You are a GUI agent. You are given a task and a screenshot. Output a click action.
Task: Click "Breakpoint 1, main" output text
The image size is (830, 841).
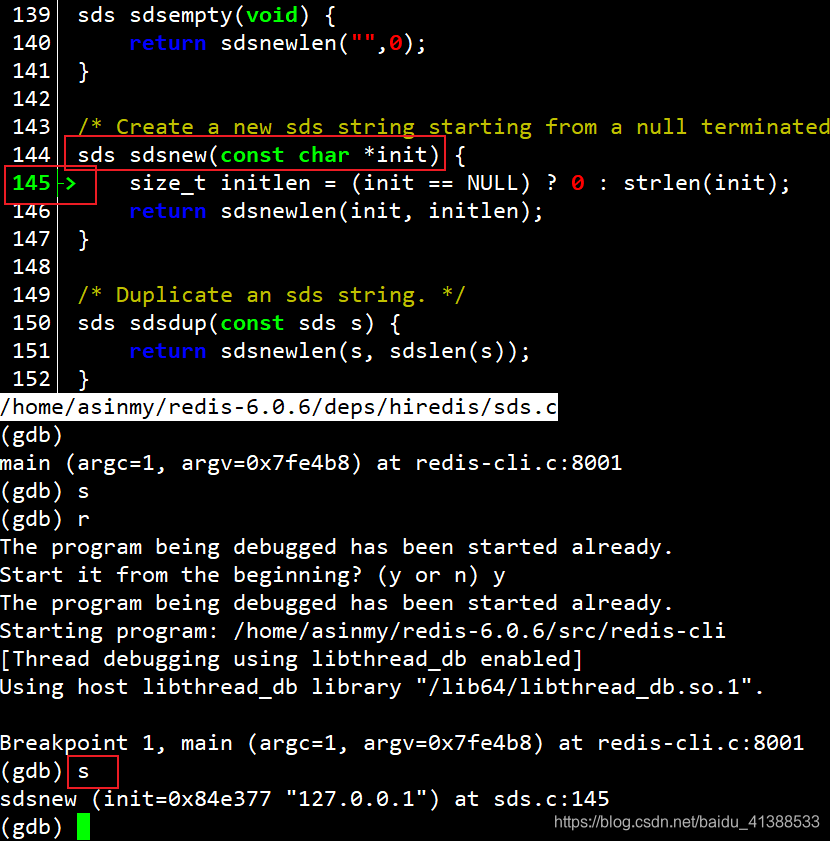(120, 743)
